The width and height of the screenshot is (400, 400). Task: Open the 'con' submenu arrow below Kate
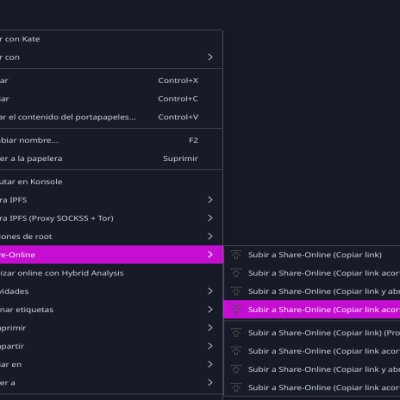(x=210, y=57)
